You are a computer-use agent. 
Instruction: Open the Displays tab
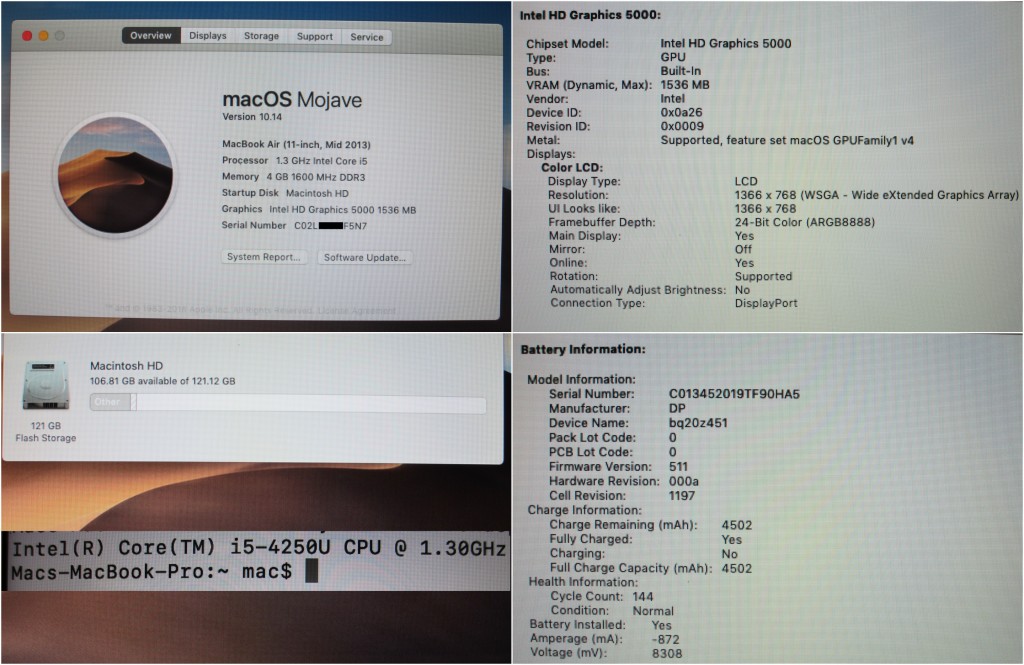coord(207,36)
